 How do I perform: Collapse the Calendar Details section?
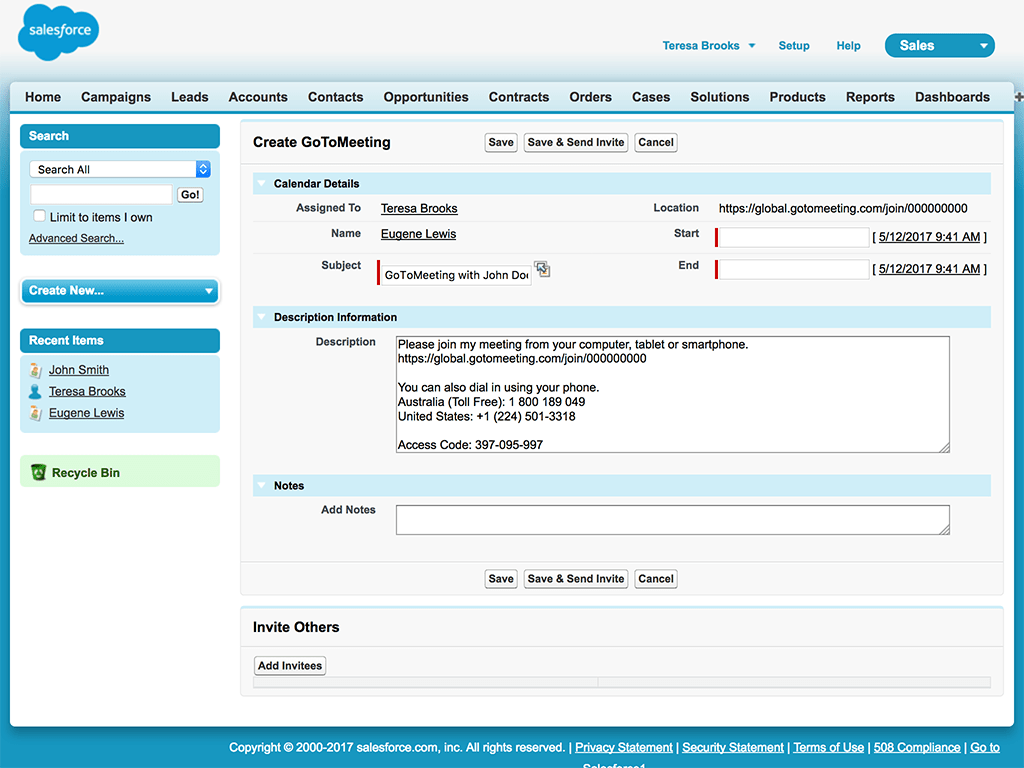[x=261, y=184]
